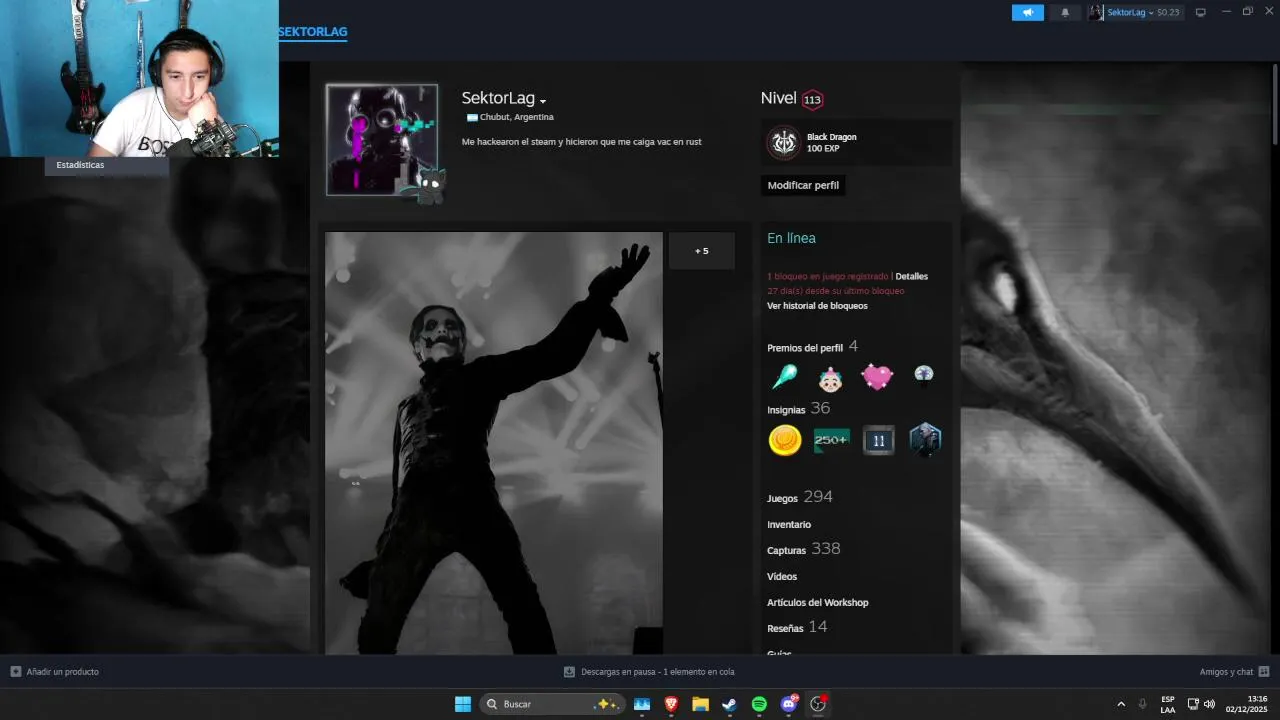Click the teal comet profile award icon
Viewport: 1280px width, 720px height.
pos(784,377)
